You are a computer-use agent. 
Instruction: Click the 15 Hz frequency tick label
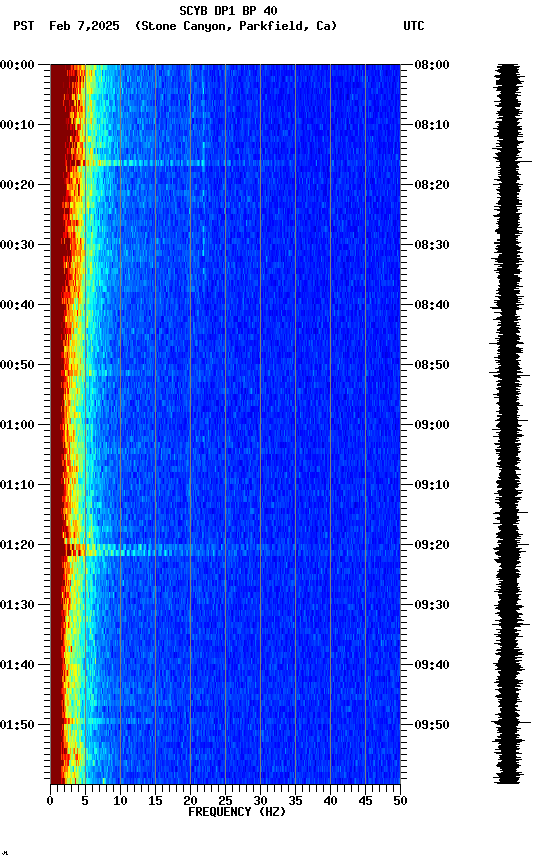tap(155, 801)
